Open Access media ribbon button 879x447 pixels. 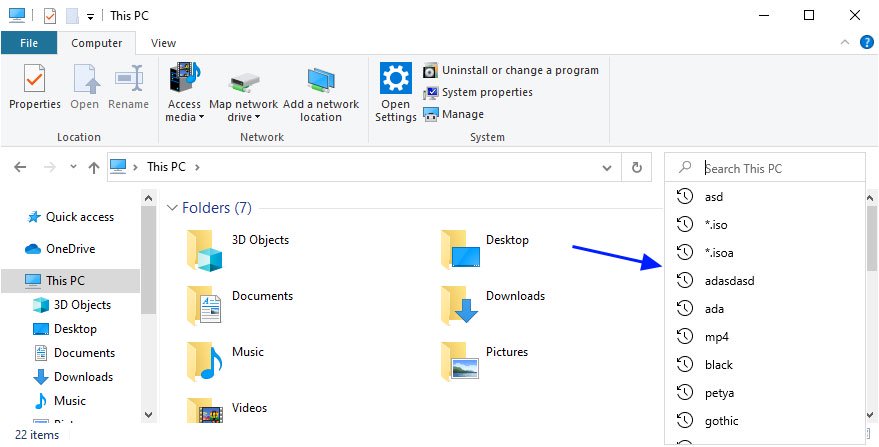click(x=184, y=92)
